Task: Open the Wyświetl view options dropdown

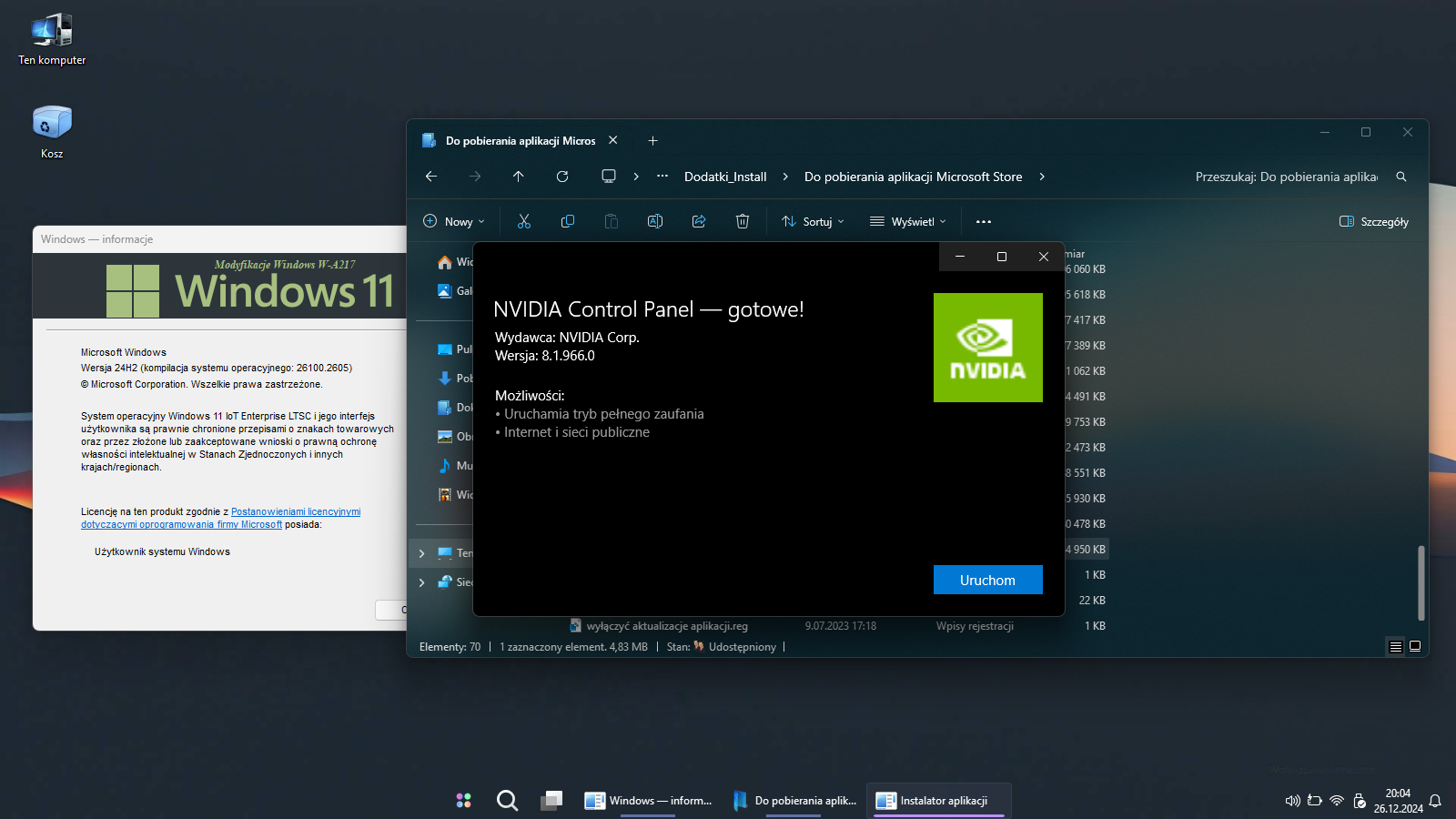Action: 907,221
